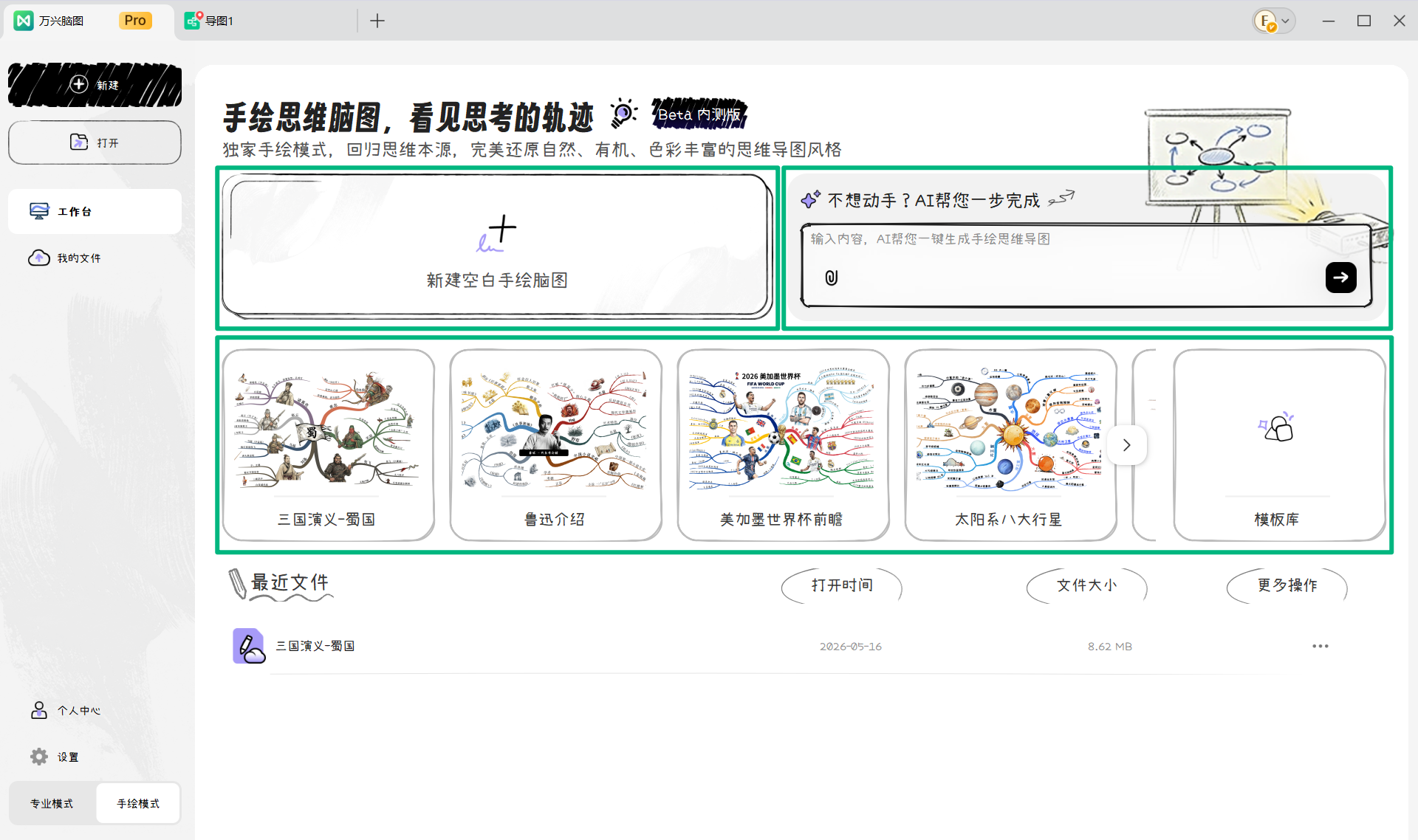
Task: Select 工作台 in the sidebar
Action: coord(95,212)
